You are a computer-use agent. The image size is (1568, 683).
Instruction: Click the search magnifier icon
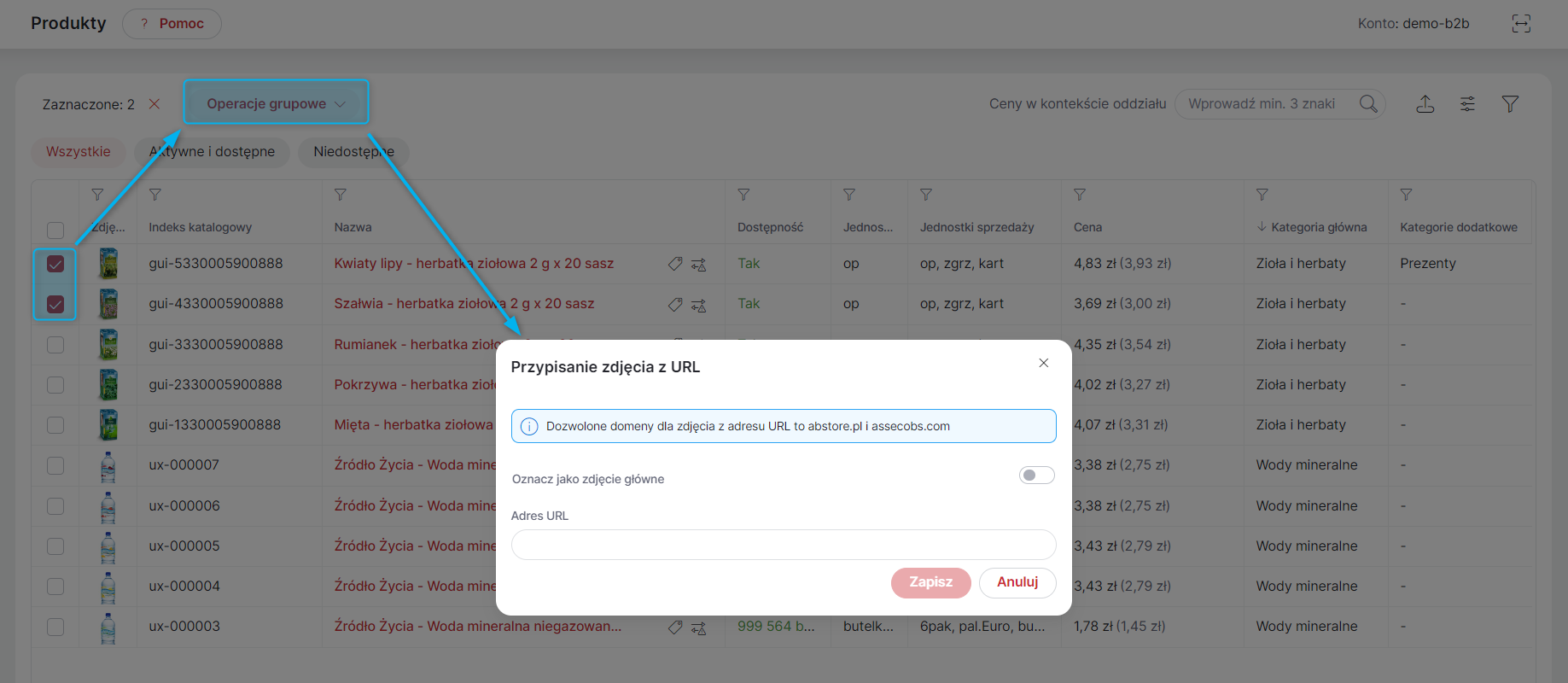pyautogui.click(x=1368, y=103)
